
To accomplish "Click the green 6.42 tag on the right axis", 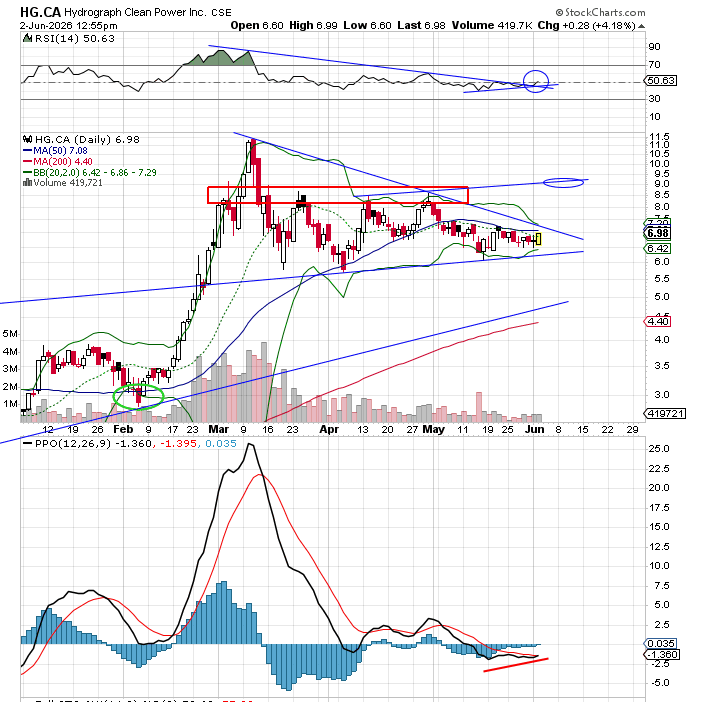I will pos(658,249).
